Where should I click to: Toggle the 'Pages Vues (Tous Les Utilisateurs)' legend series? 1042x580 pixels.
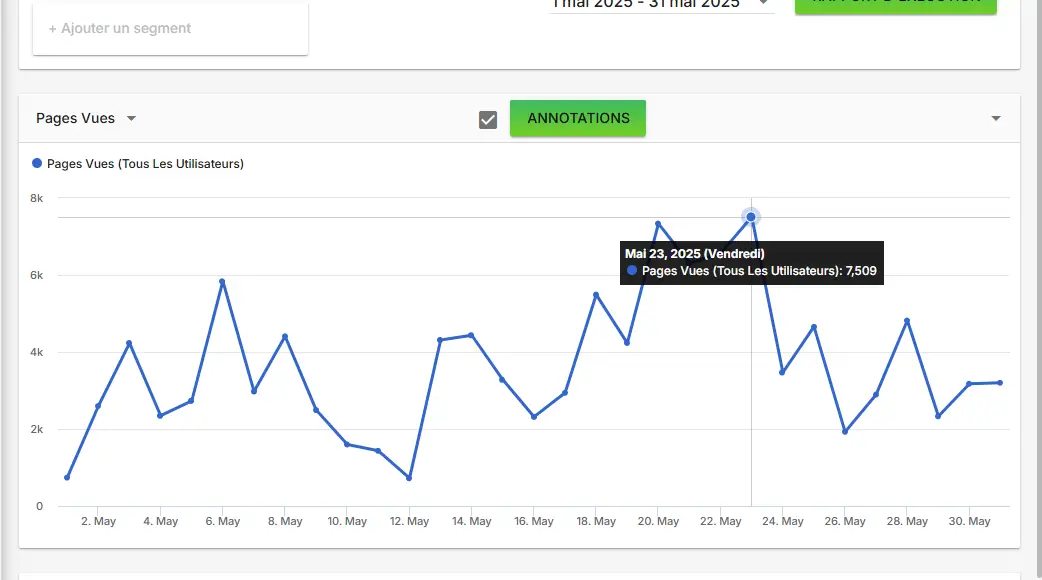point(138,163)
